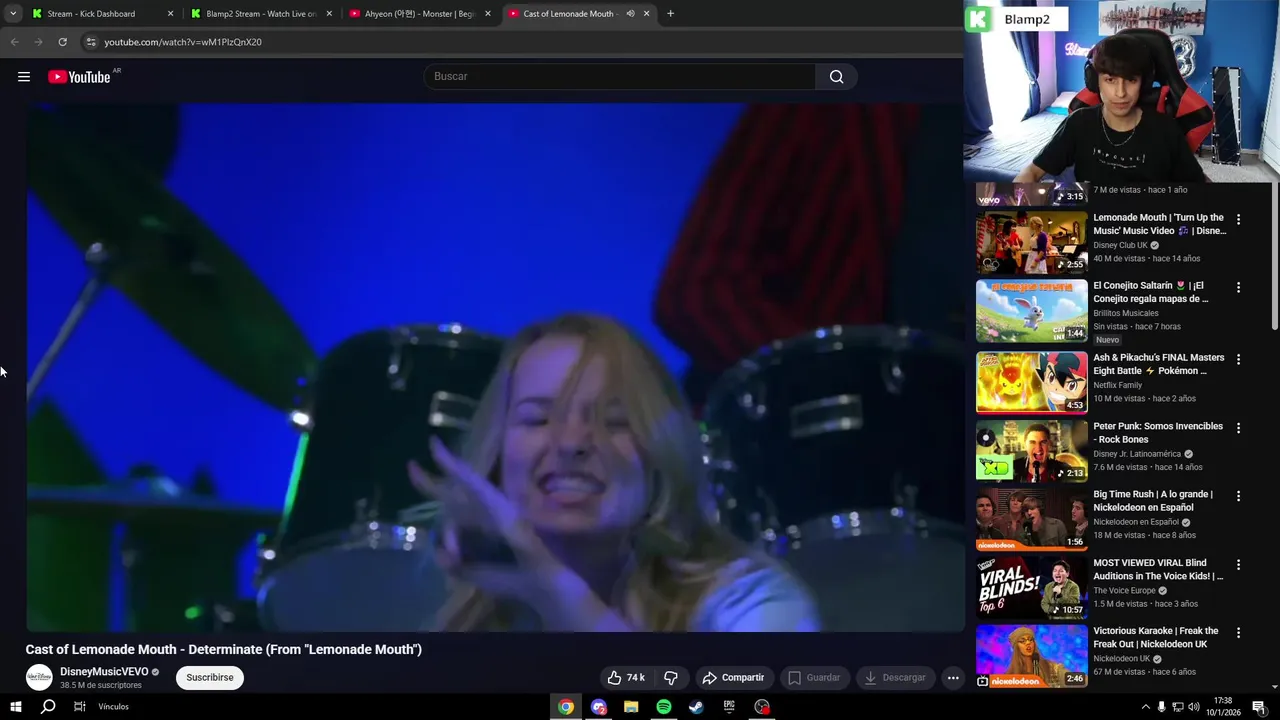Click the Compartir share button
The width and height of the screenshot is (1280, 720).
[733, 677]
